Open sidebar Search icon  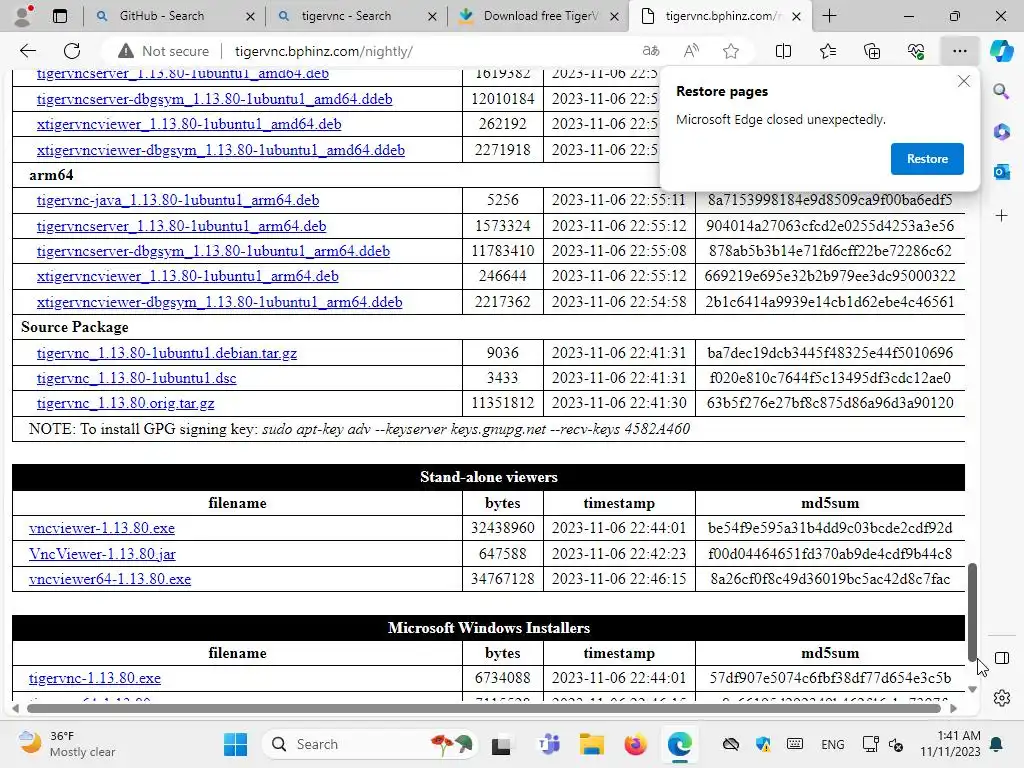1001,91
